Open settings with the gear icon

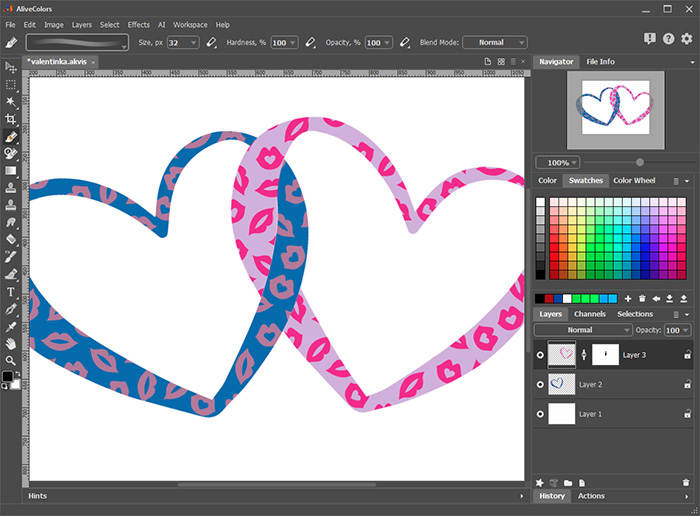click(x=686, y=39)
